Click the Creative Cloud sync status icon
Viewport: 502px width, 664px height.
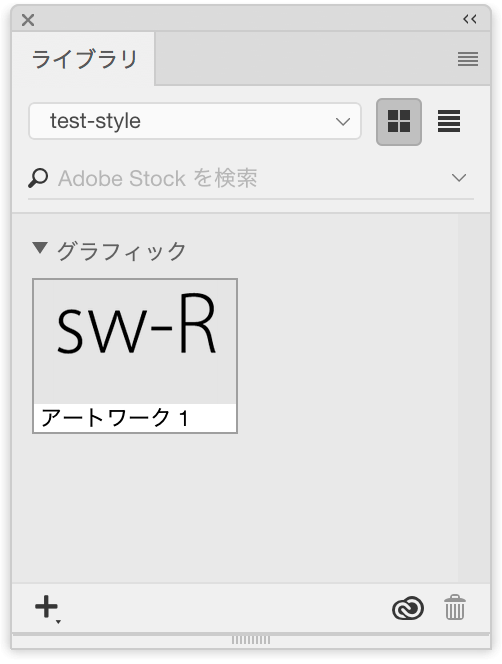click(x=408, y=608)
